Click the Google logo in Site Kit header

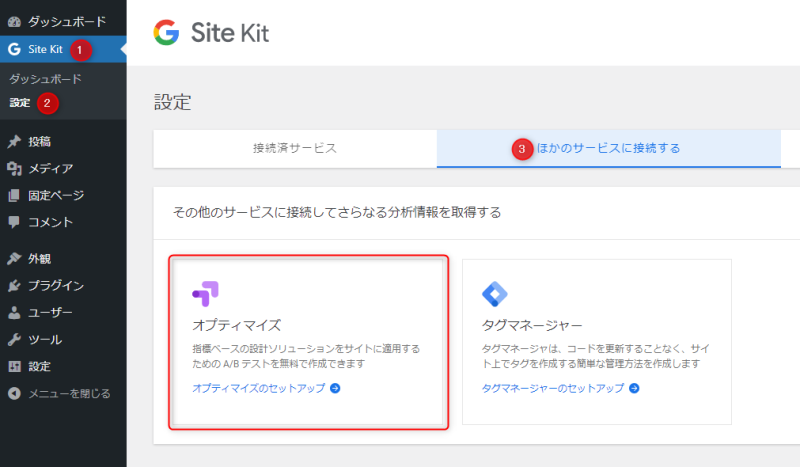click(x=166, y=33)
